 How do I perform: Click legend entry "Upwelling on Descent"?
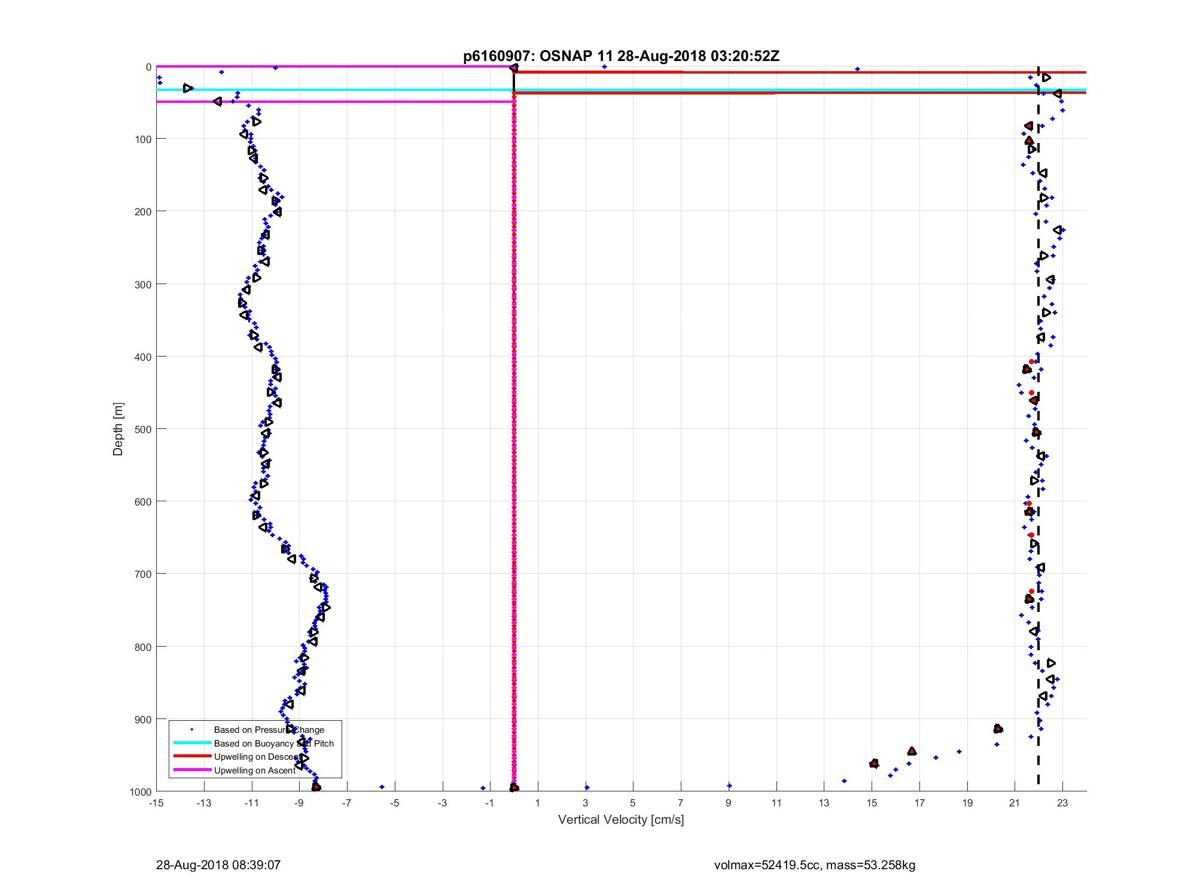click(x=258, y=757)
